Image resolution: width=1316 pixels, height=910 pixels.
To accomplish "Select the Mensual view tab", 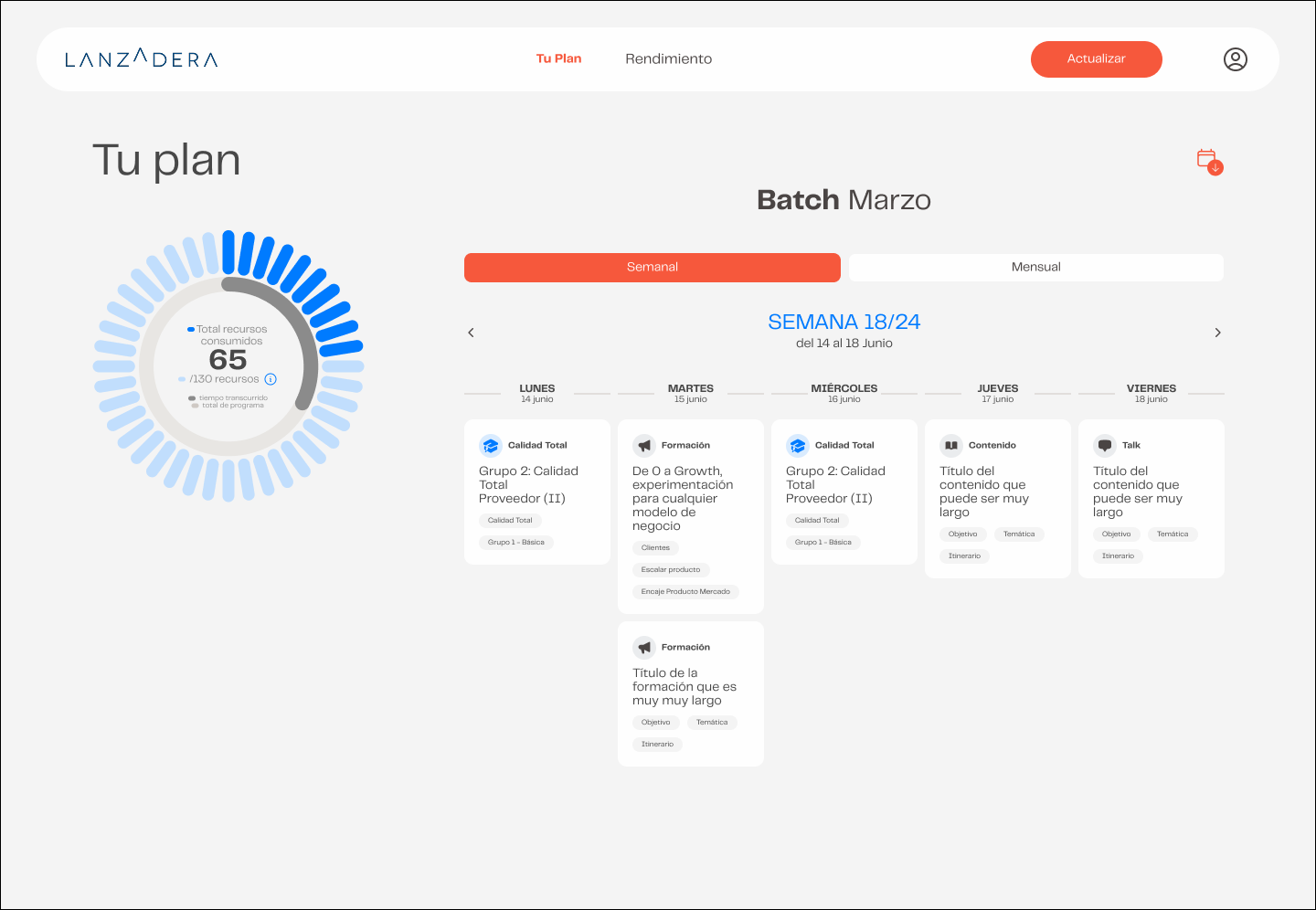I will tap(1036, 268).
